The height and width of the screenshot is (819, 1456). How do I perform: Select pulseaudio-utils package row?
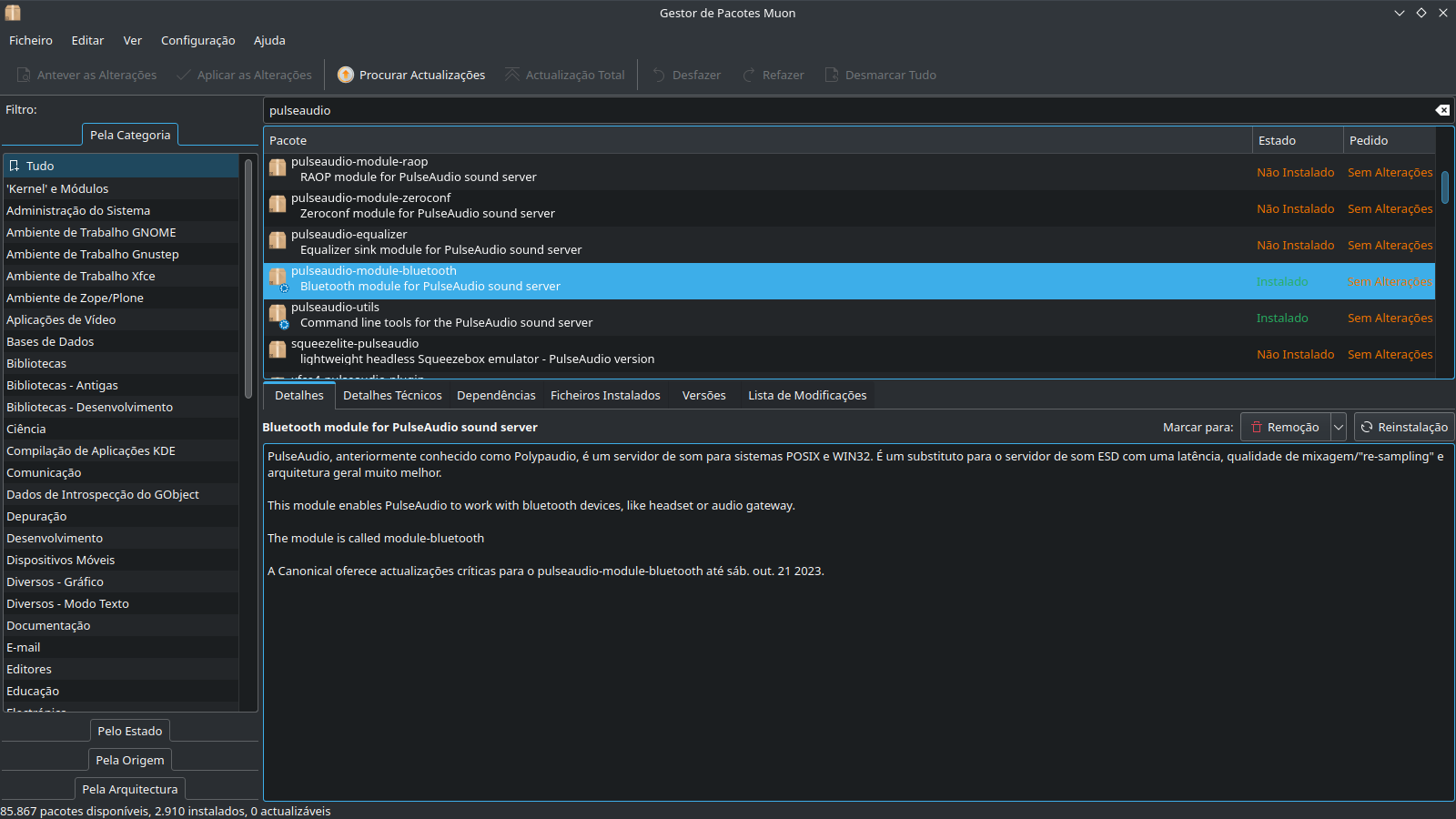[x=849, y=318]
